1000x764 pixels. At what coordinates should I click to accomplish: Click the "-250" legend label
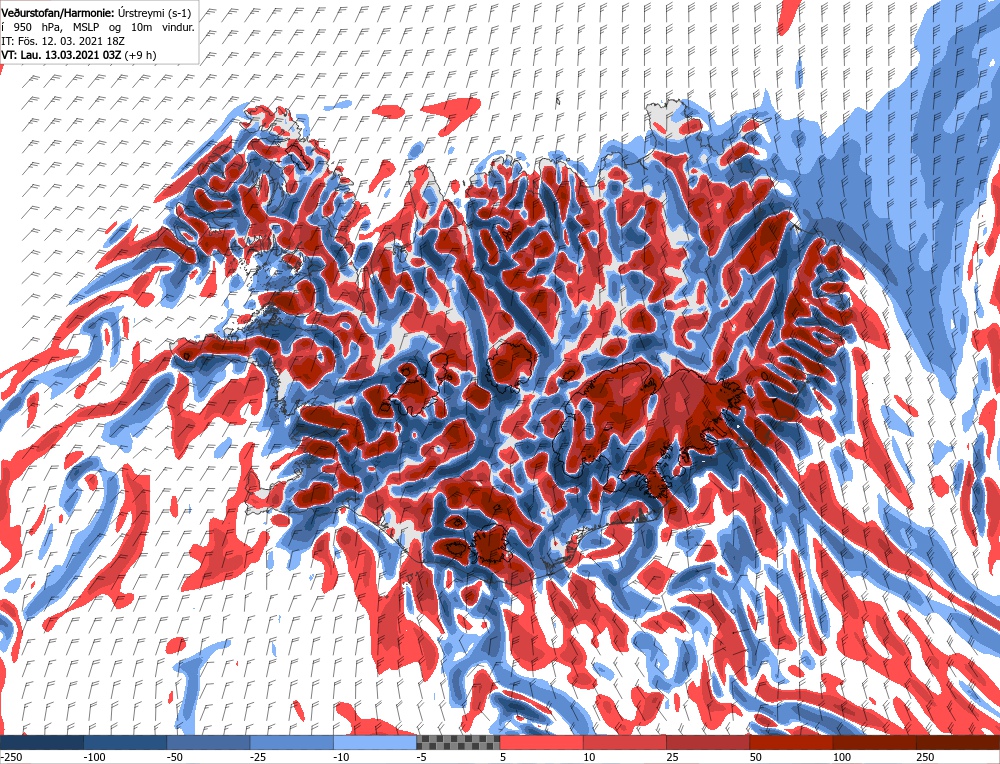(11, 757)
